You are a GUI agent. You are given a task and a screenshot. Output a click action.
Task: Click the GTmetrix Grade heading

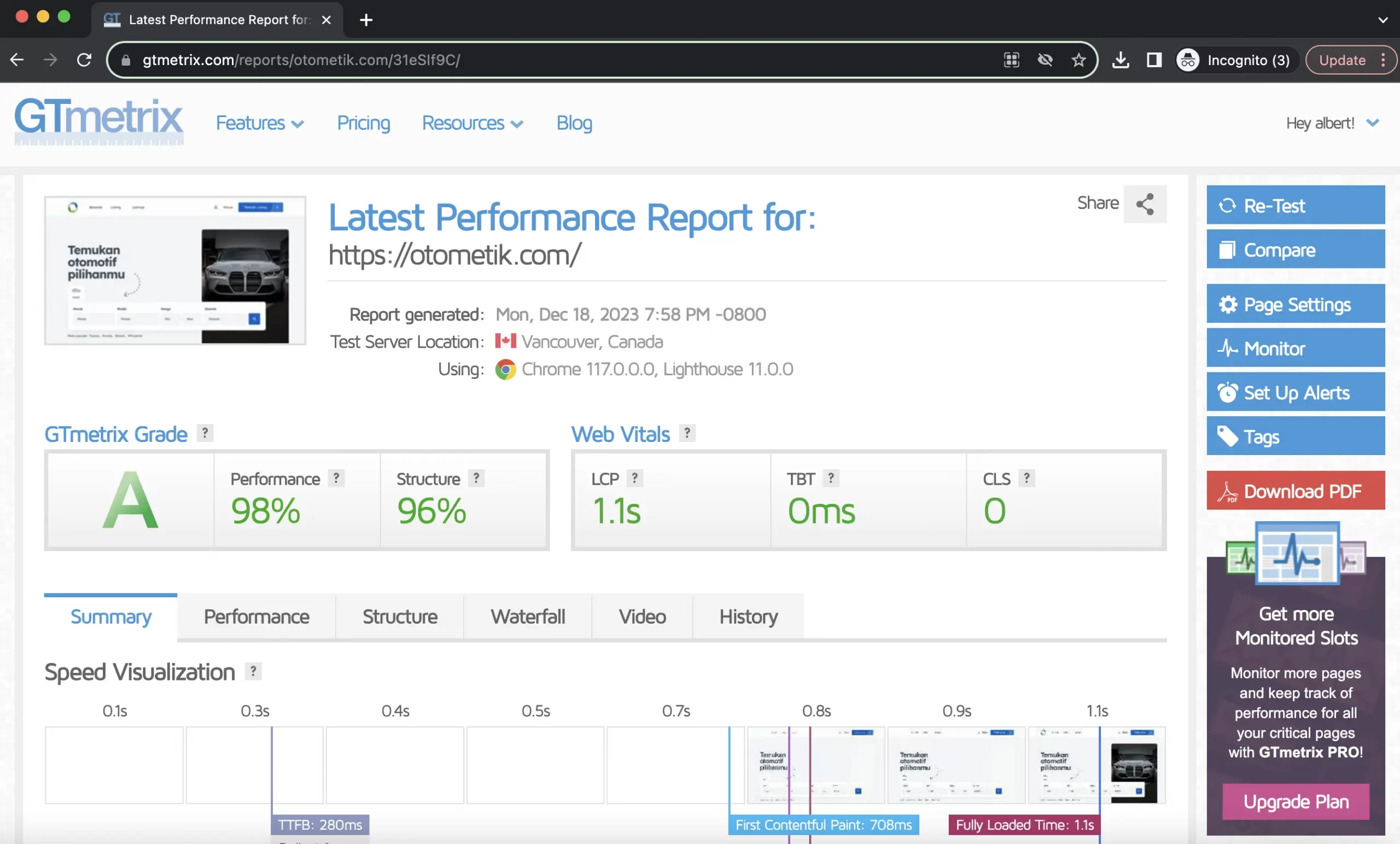[116, 434]
